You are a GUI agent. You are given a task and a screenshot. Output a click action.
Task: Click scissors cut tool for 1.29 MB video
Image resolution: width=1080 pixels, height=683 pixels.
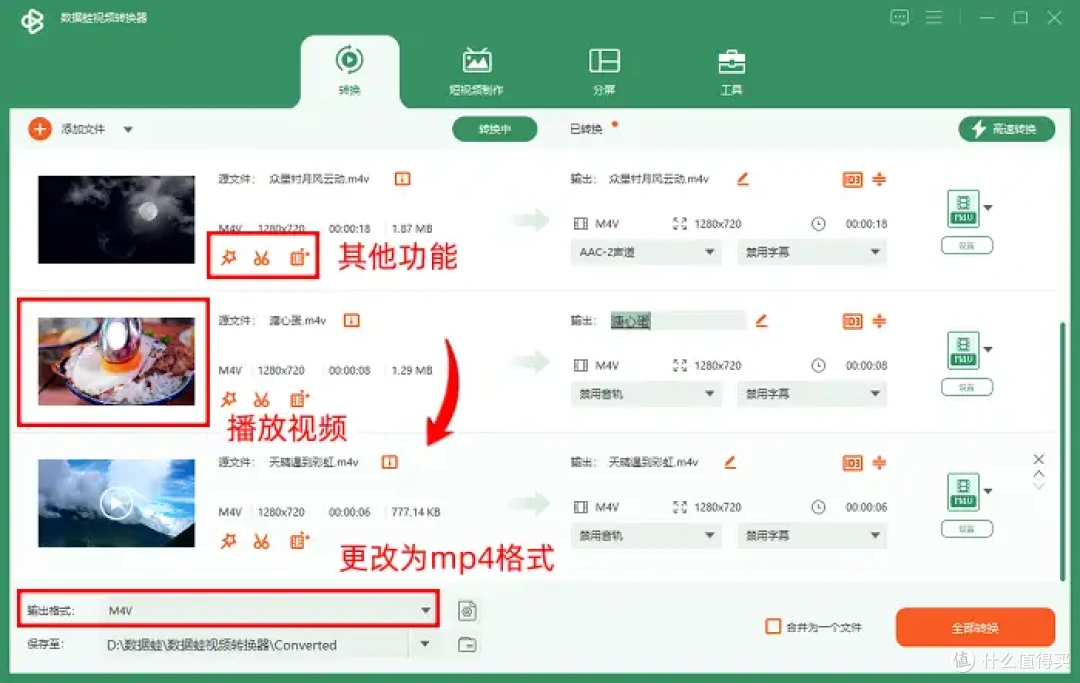click(261, 399)
